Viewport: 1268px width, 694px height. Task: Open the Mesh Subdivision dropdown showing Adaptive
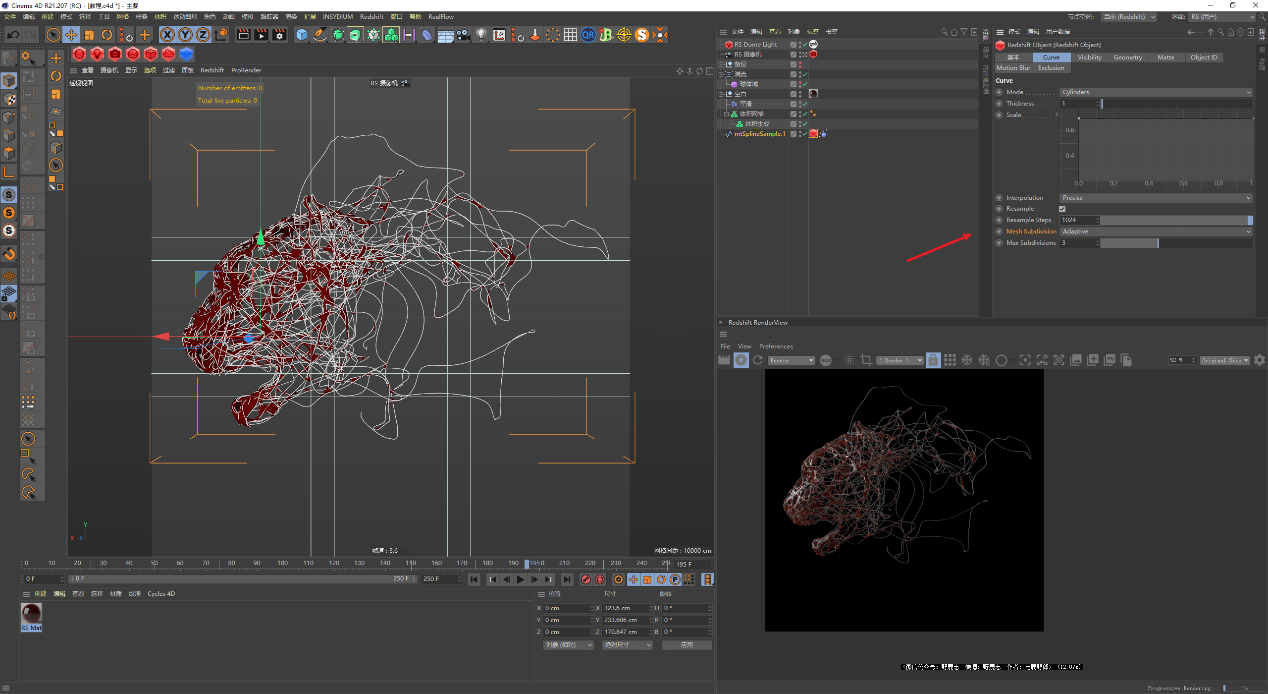pos(1155,231)
